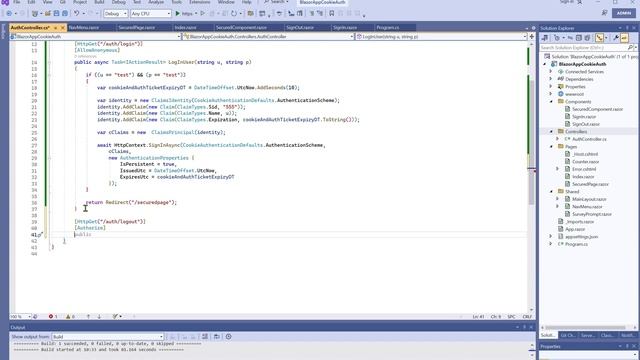Image resolution: width=640 pixels, height=360 pixels.
Task: Open the Any CPU platform dropdown
Action: [x=151, y=13]
